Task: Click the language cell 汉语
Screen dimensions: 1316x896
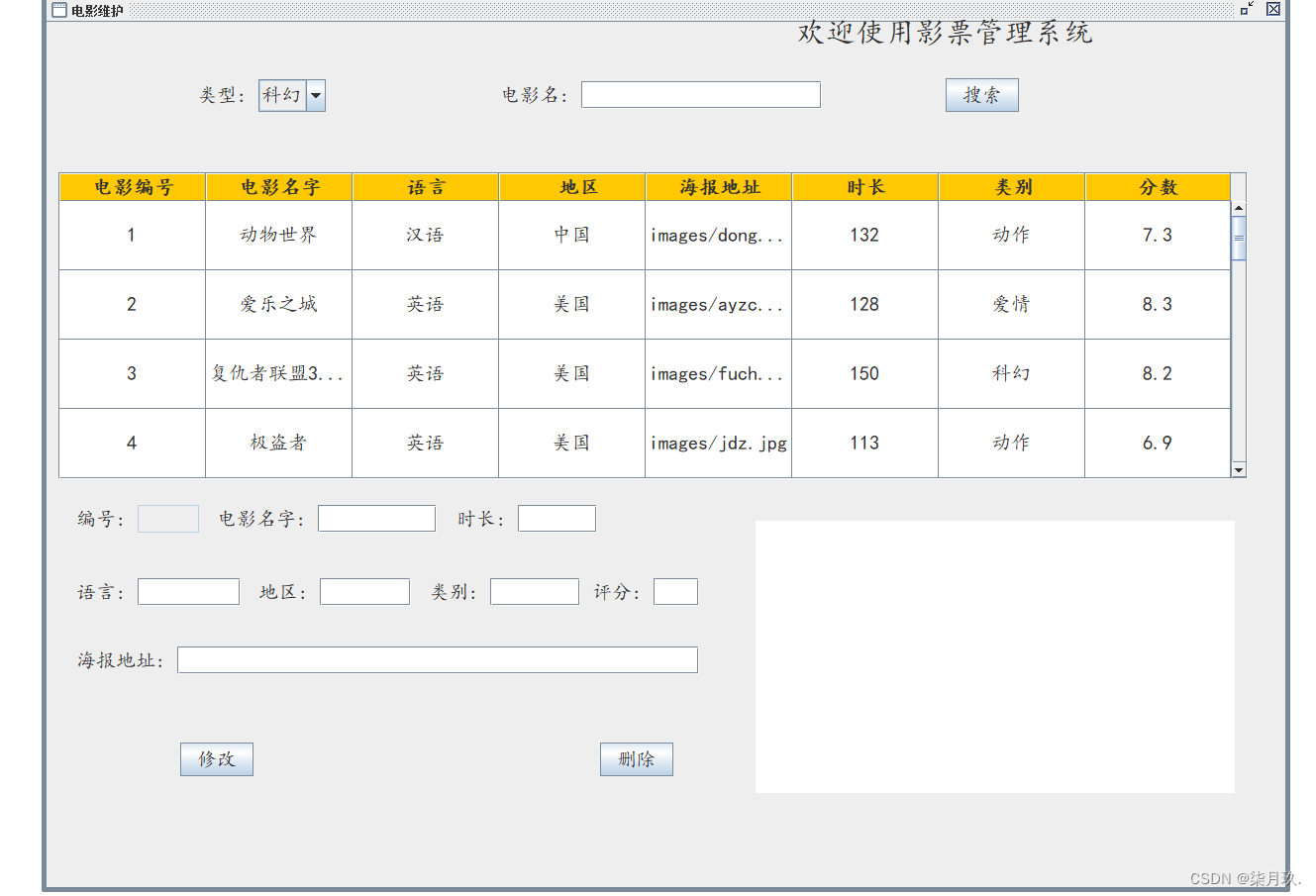Action: (x=425, y=236)
